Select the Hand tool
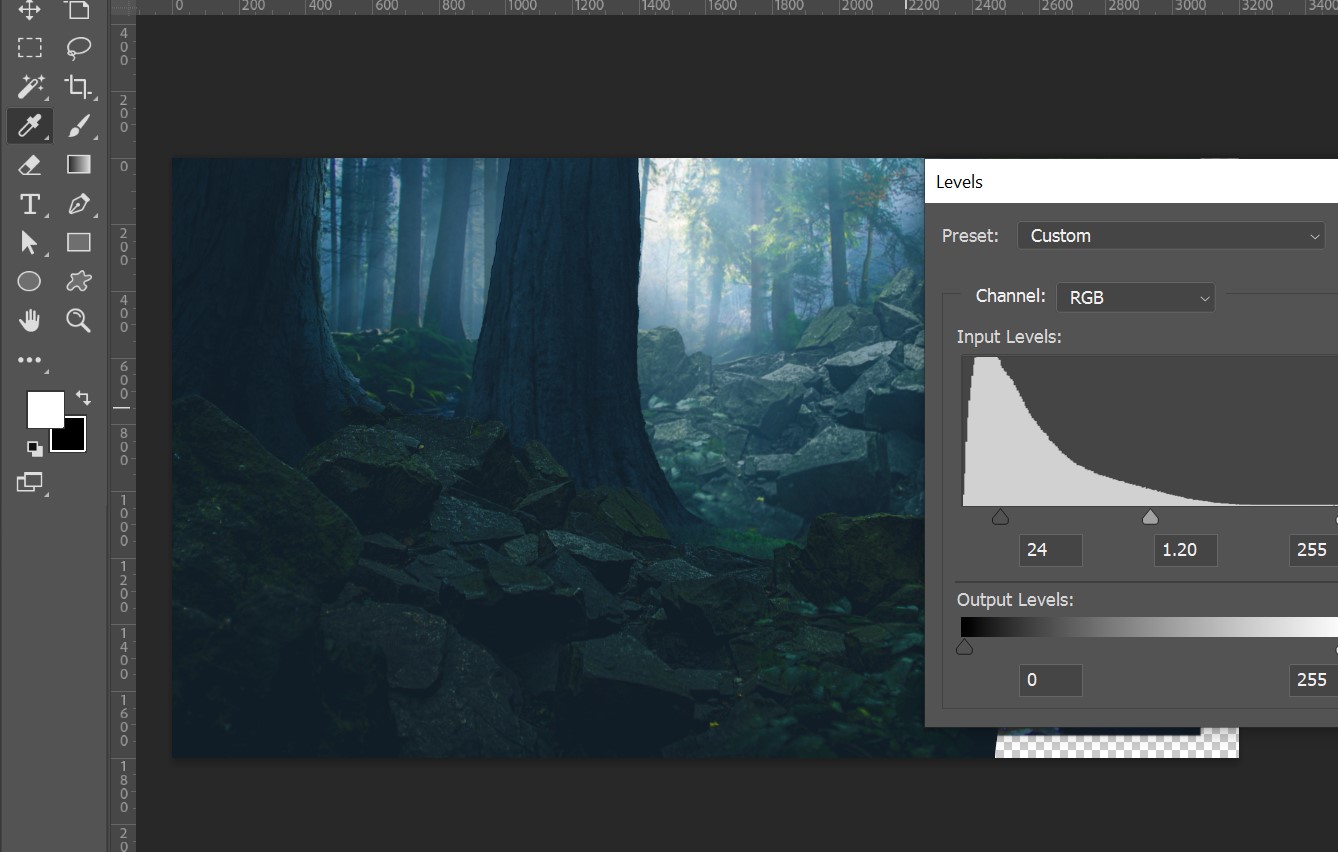 [29, 320]
